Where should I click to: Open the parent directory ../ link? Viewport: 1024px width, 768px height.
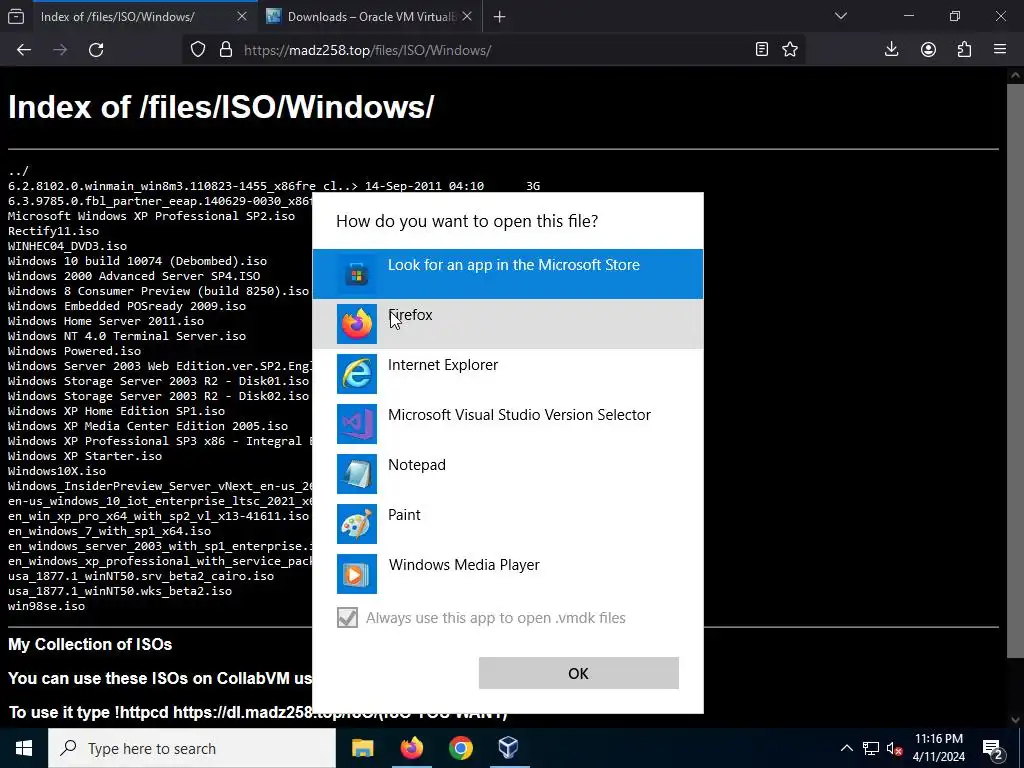pyautogui.click(x=18, y=171)
